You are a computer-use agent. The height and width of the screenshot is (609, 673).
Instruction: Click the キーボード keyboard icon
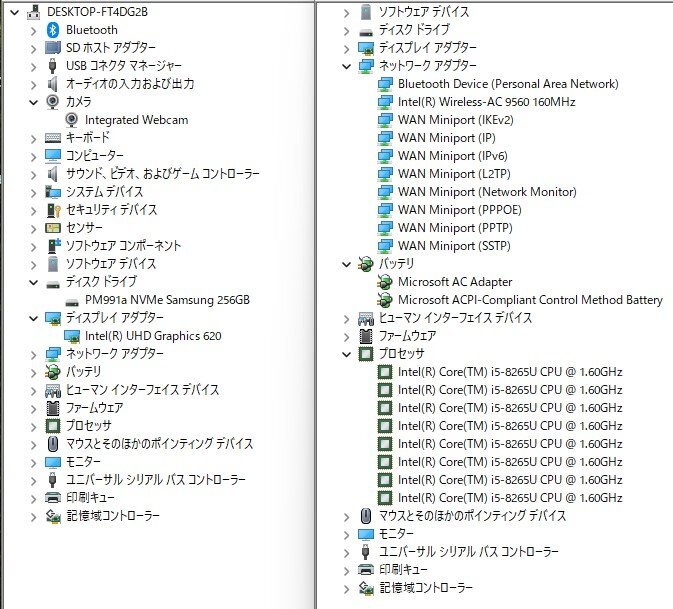coord(52,138)
